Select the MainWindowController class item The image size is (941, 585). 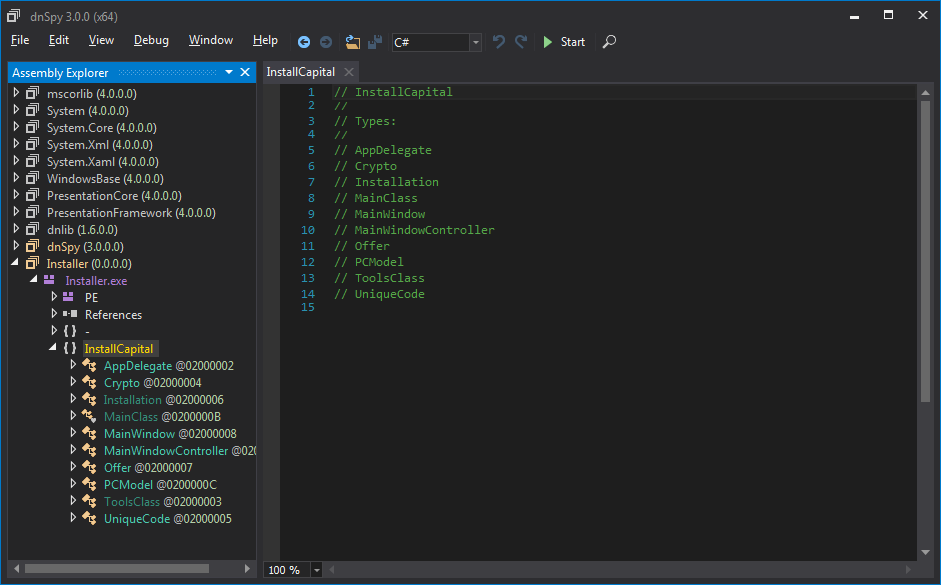(166, 451)
